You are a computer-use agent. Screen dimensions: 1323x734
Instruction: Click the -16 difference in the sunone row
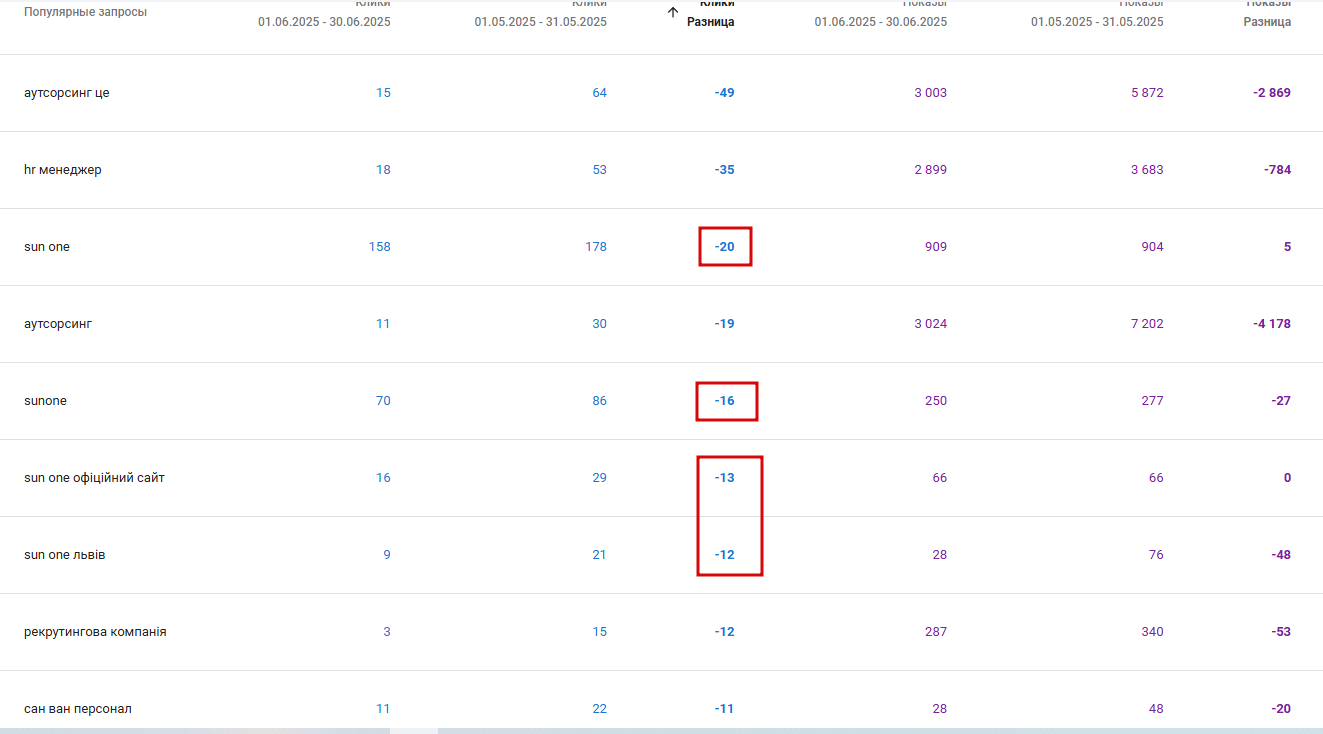click(x=724, y=401)
